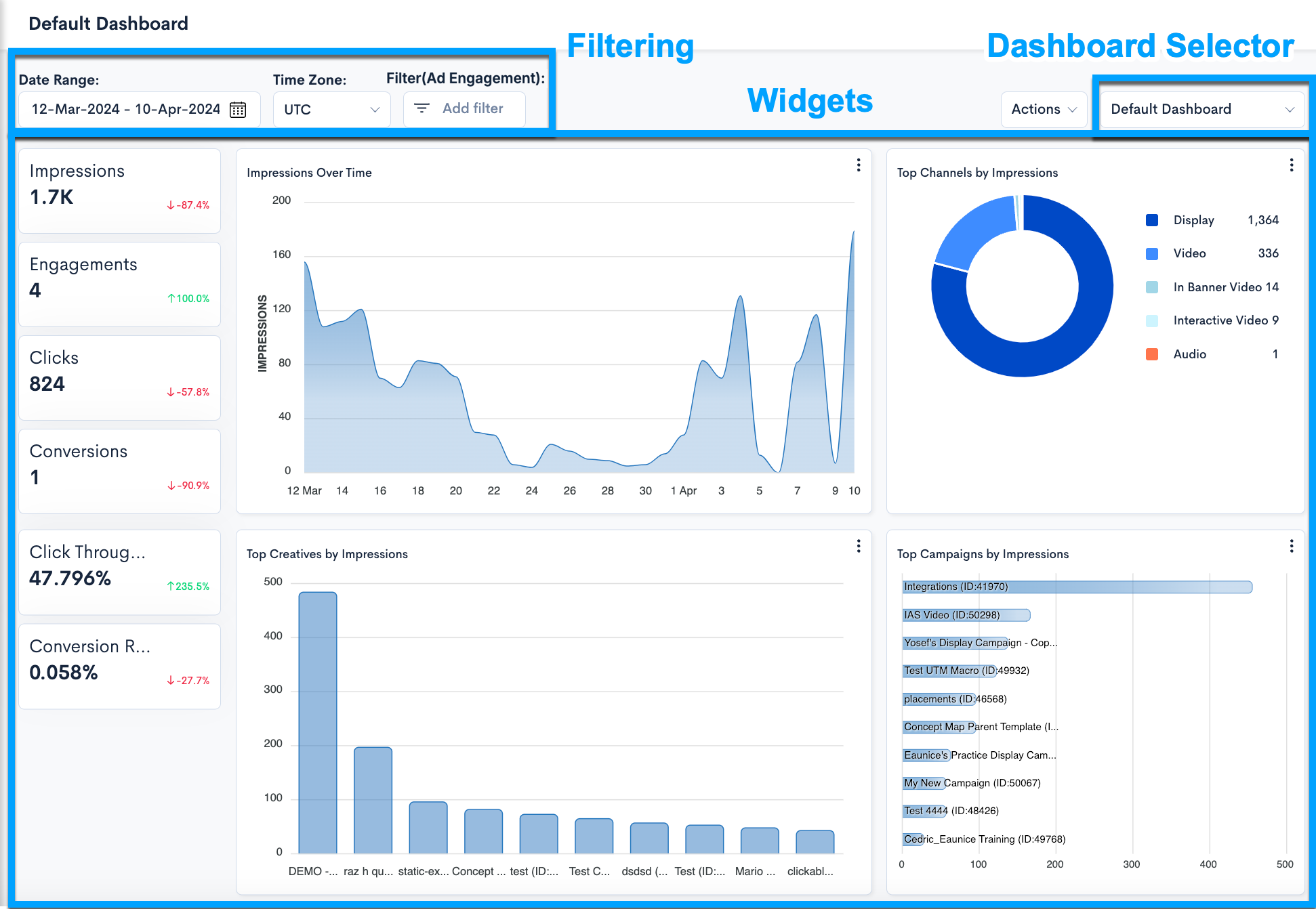Click My New Campaign (ID:50067) bar
This screenshot has height=909, width=1316.
coord(923,783)
